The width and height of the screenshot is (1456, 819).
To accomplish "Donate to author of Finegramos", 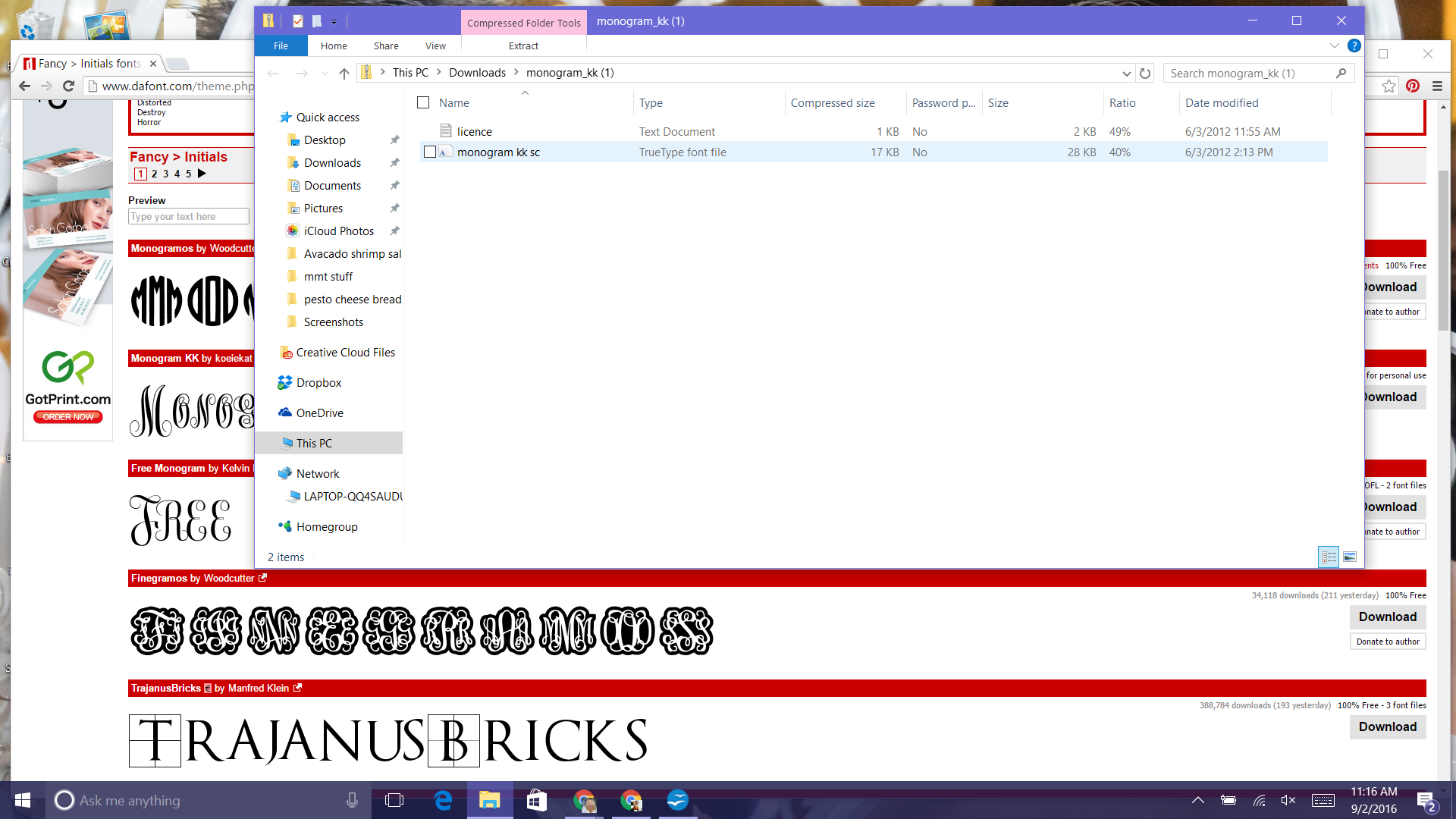I will point(1387,642).
